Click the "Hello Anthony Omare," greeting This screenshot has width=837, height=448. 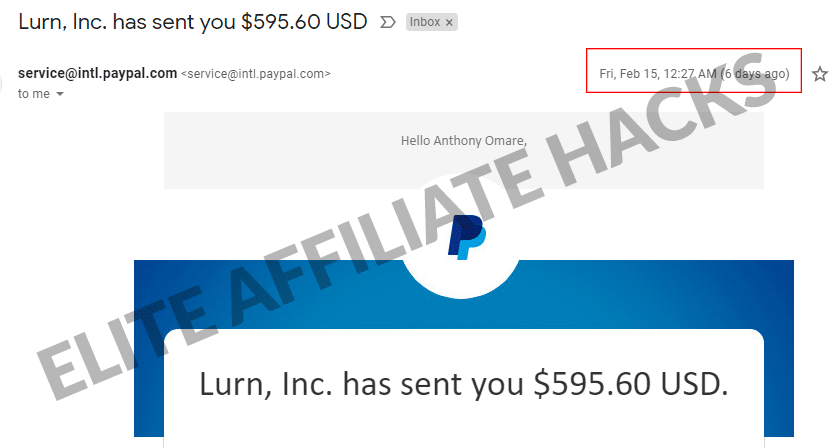coord(464,140)
